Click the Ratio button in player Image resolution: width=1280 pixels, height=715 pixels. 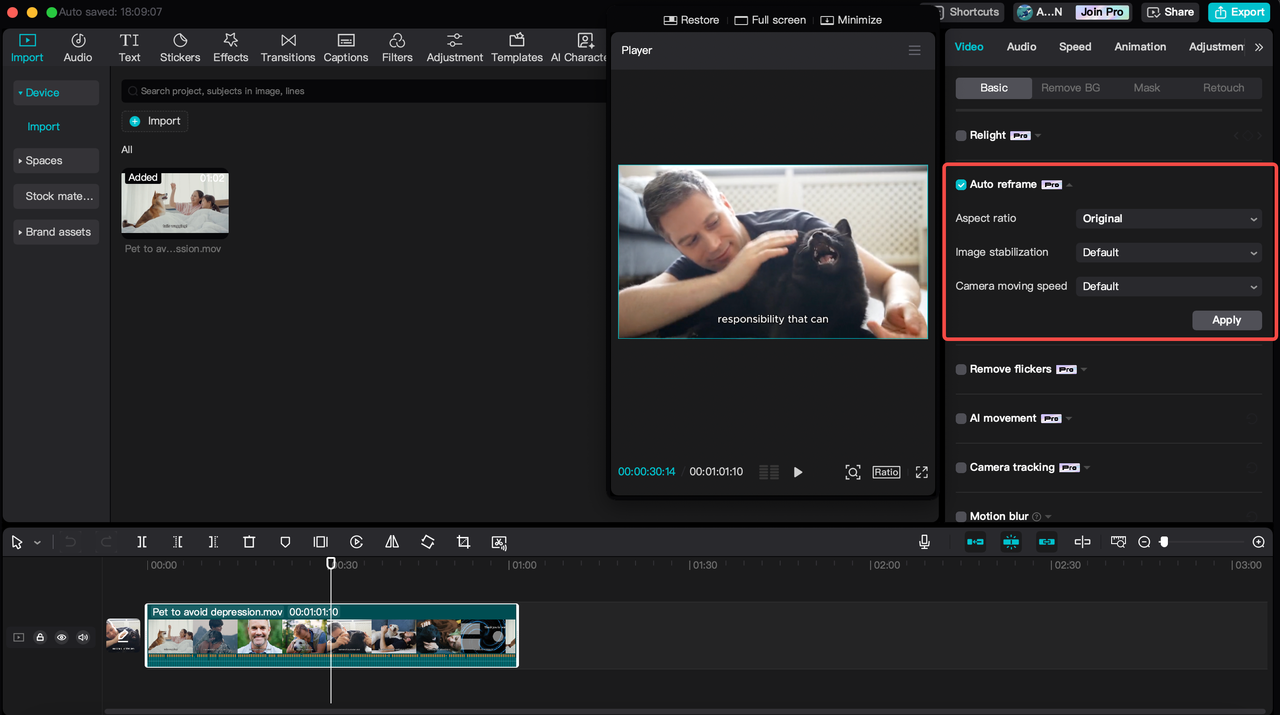[886, 472]
